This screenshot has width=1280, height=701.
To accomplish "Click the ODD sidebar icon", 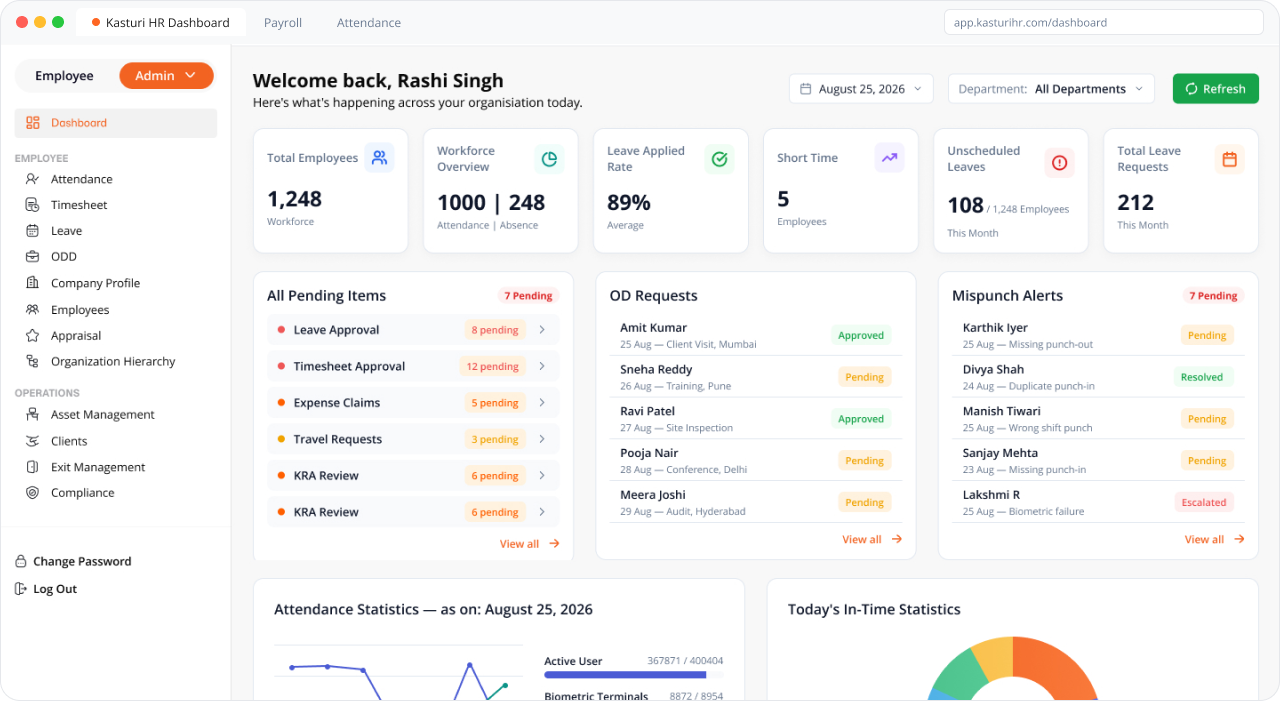I will pos(33,257).
